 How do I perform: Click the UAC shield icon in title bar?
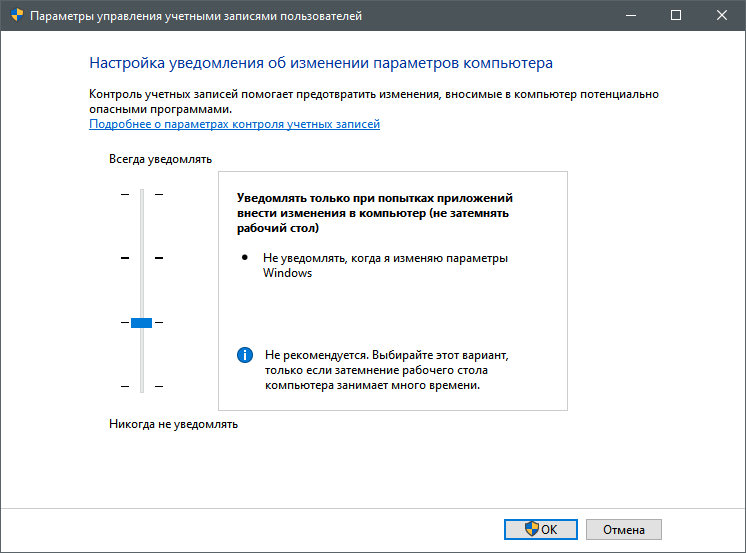pos(17,15)
